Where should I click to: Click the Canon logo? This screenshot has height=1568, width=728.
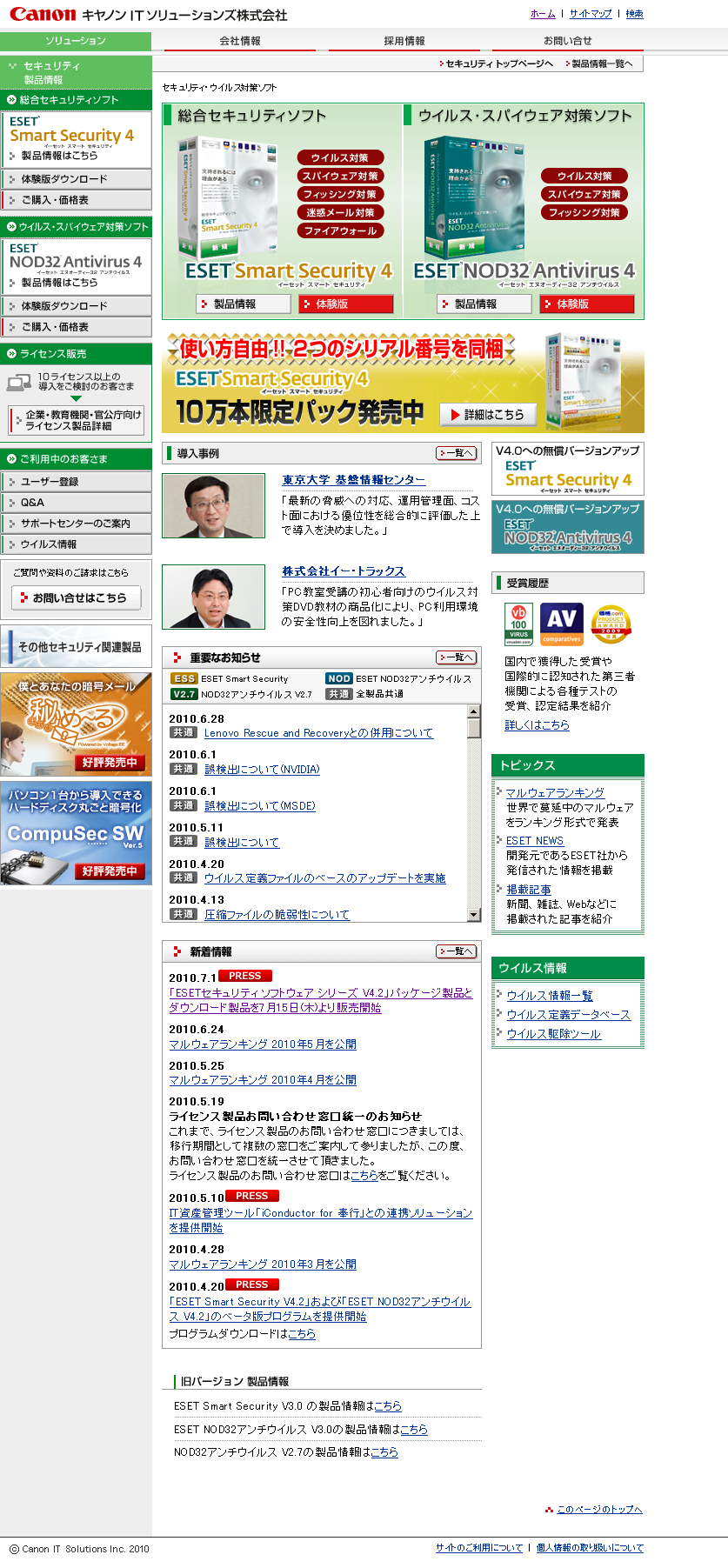click(43, 14)
